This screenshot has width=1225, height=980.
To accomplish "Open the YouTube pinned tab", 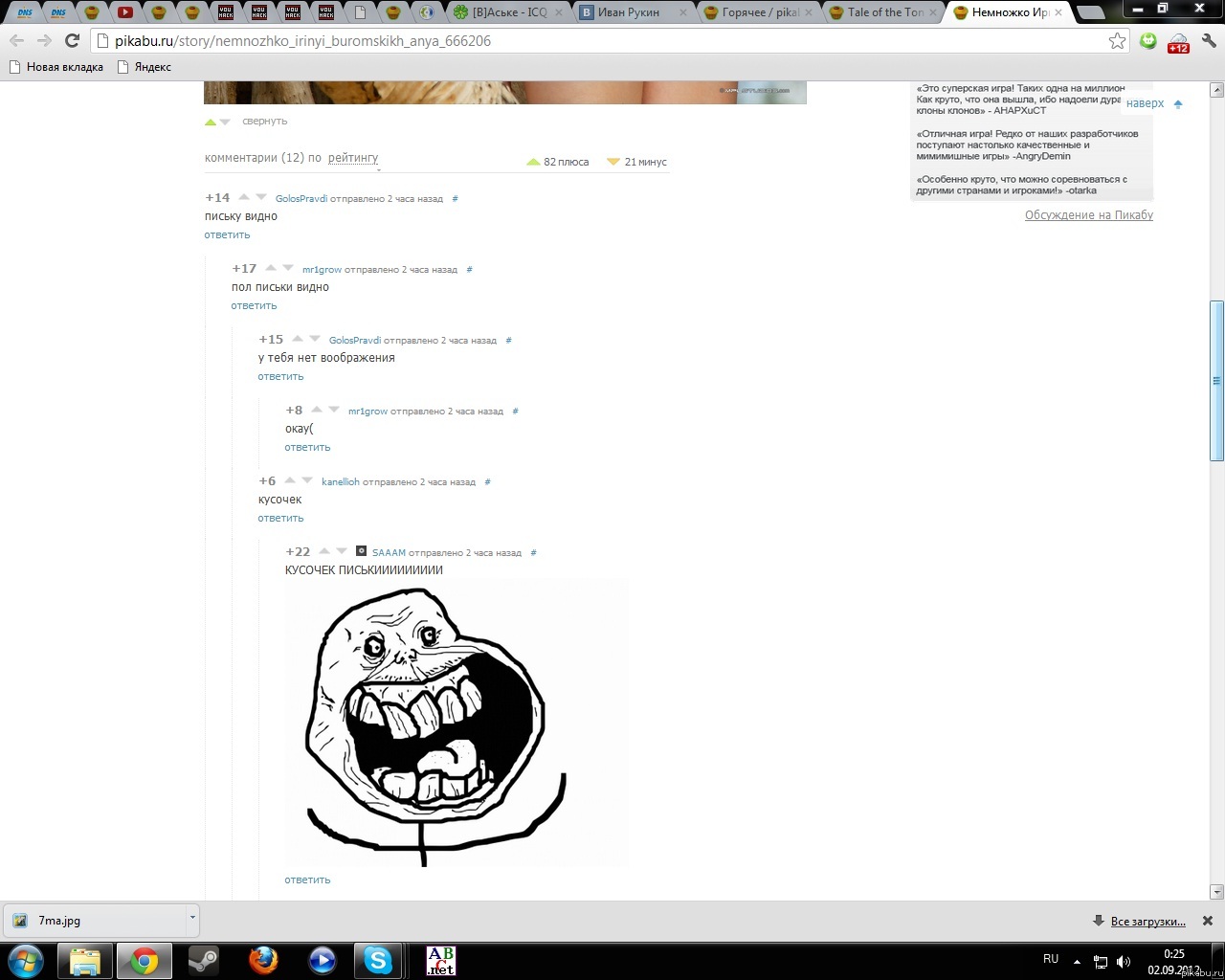I will click(125, 12).
